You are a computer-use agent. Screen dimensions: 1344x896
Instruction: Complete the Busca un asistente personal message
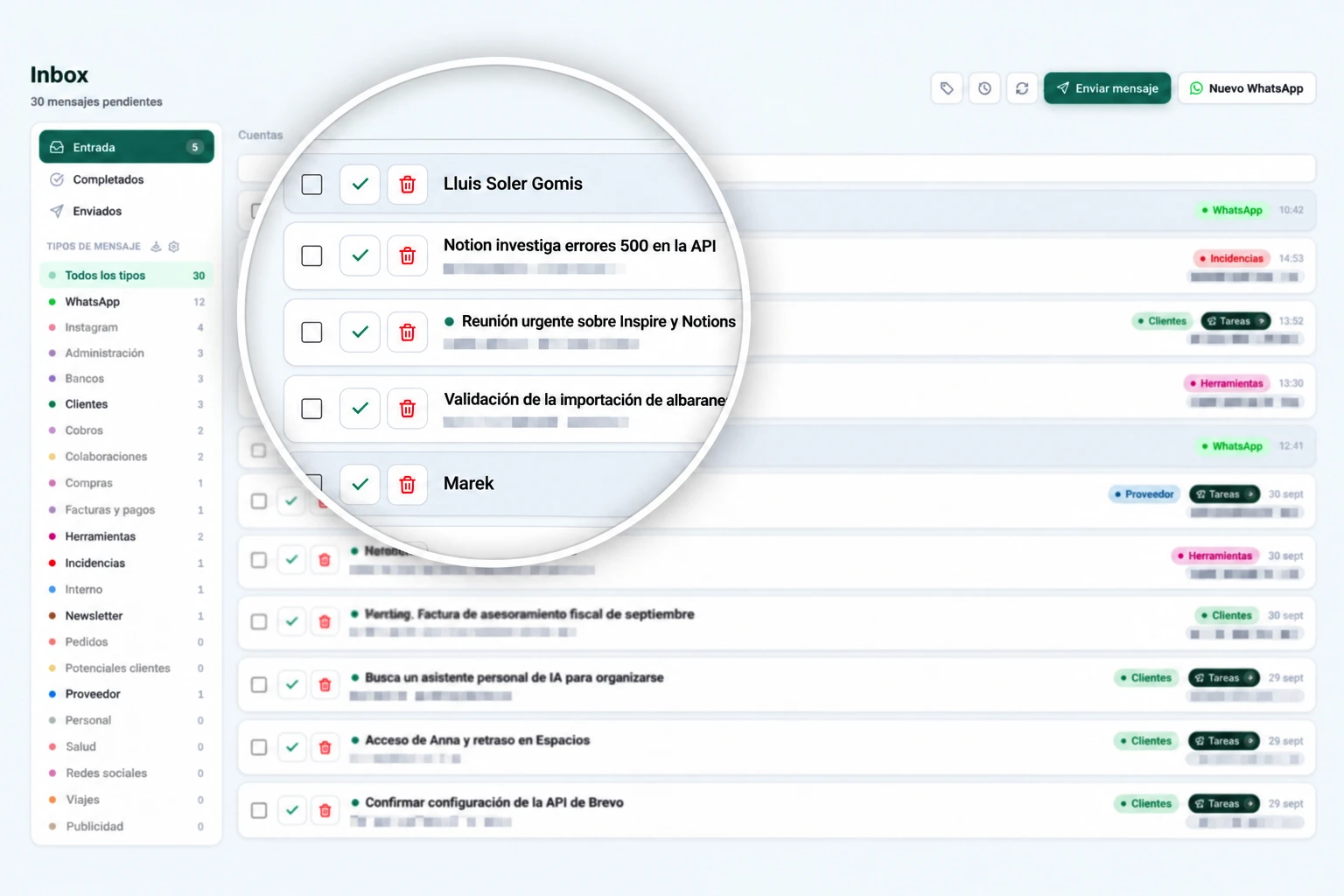(292, 684)
